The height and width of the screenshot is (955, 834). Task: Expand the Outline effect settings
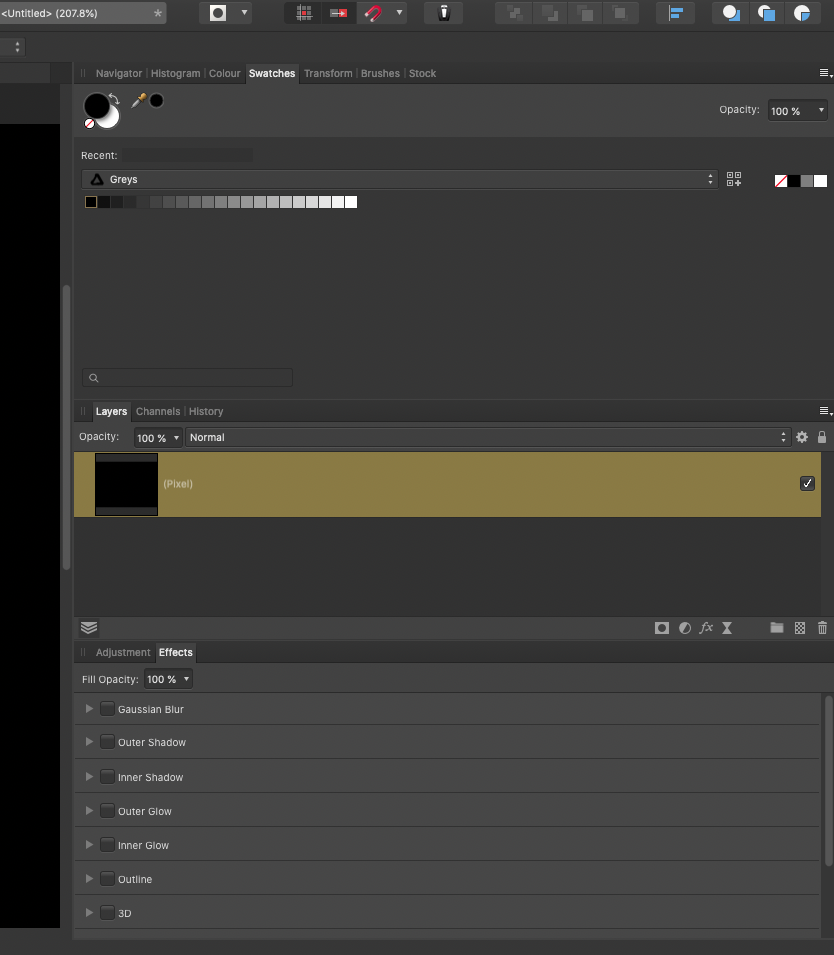click(89, 879)
